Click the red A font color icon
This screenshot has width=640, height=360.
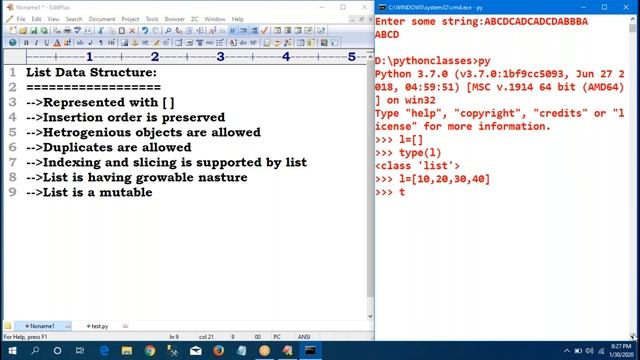(x=57, y=42)
